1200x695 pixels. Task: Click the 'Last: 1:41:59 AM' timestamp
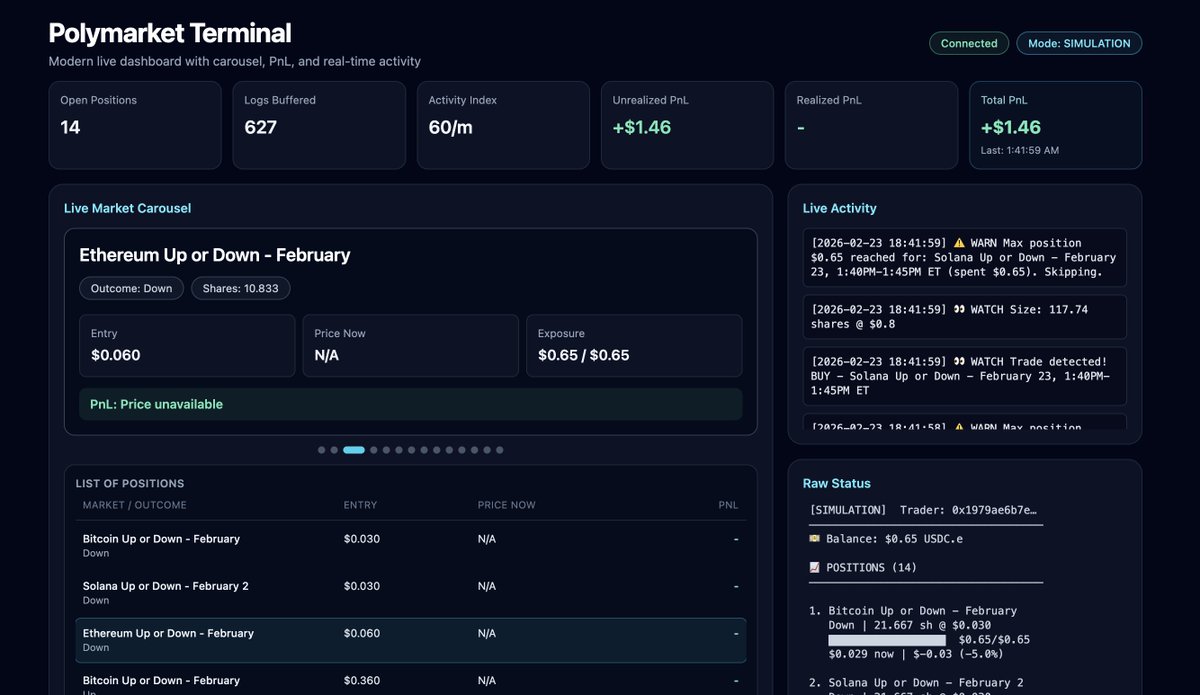1020,150
